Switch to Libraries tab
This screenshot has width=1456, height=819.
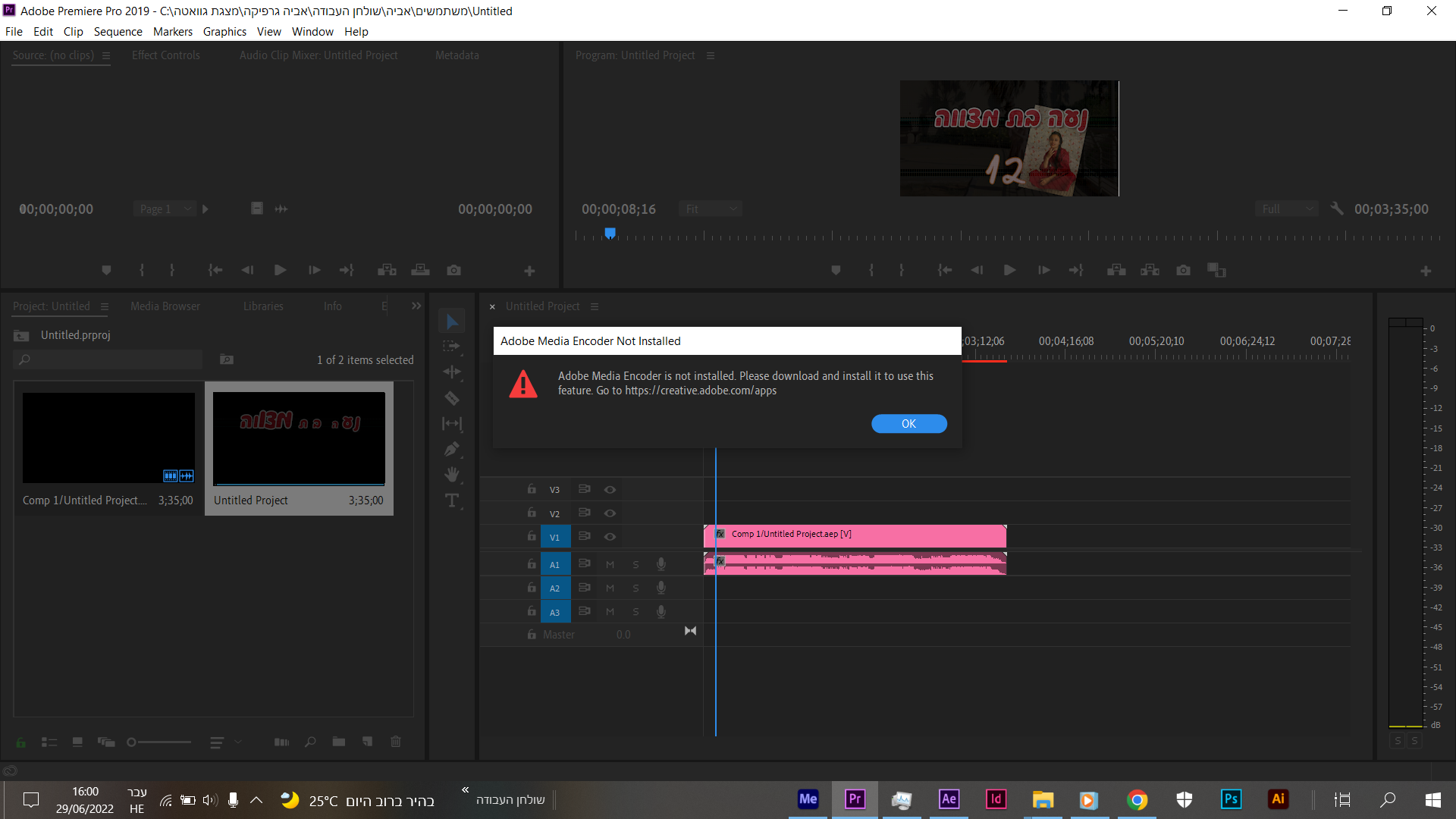click(x=263, y=306)
